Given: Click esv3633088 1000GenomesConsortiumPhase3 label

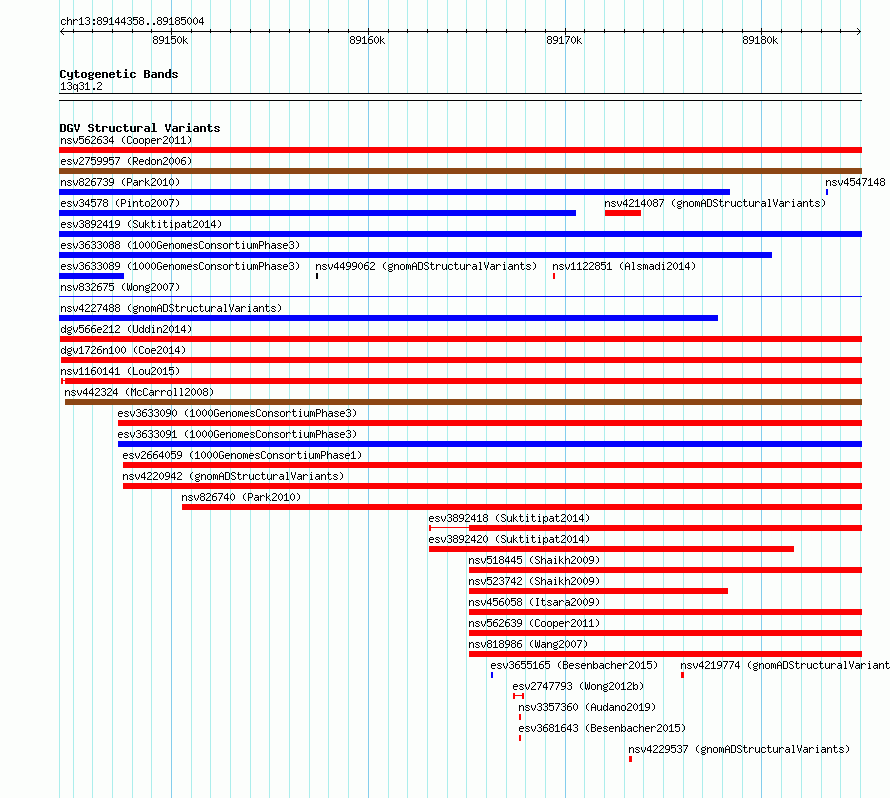Looking at the screenshot, I should click(x=180, y=245).
